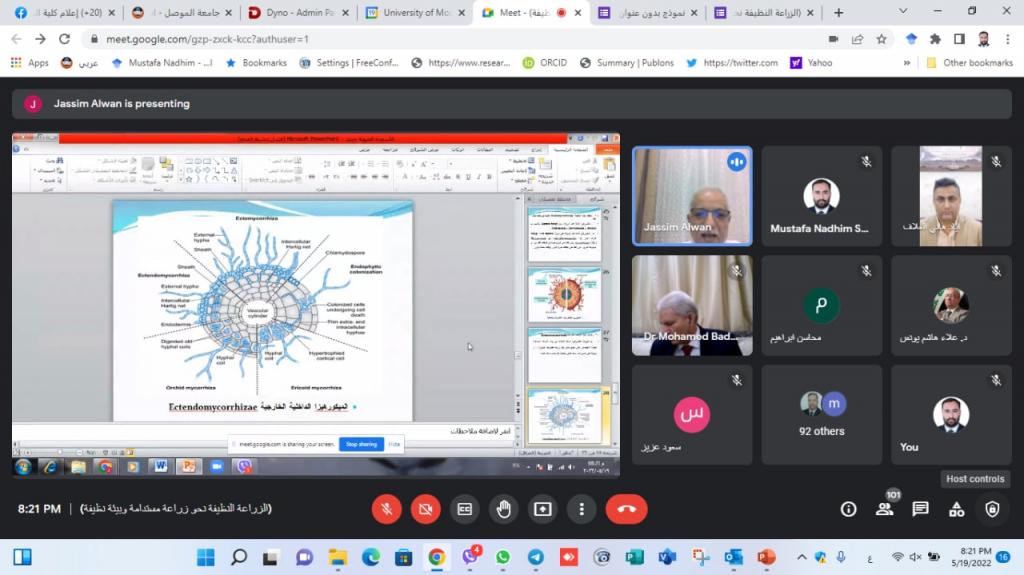1024x575 pixels.
Task: Leave the call with red button
Action: click(627, 509)
